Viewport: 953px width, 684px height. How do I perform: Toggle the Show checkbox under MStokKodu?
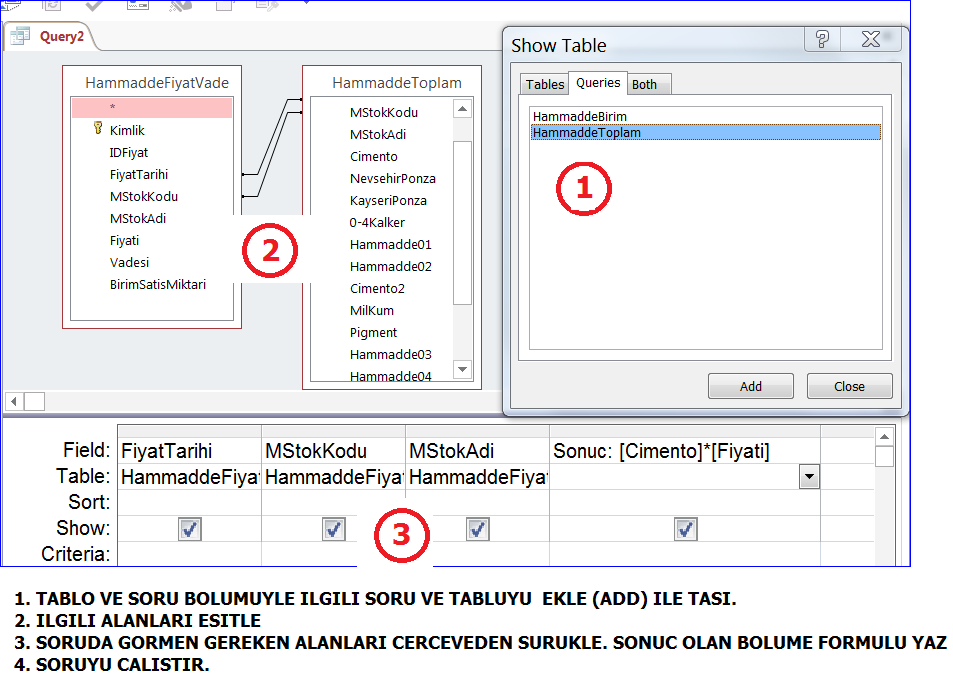tap(334, 529)
